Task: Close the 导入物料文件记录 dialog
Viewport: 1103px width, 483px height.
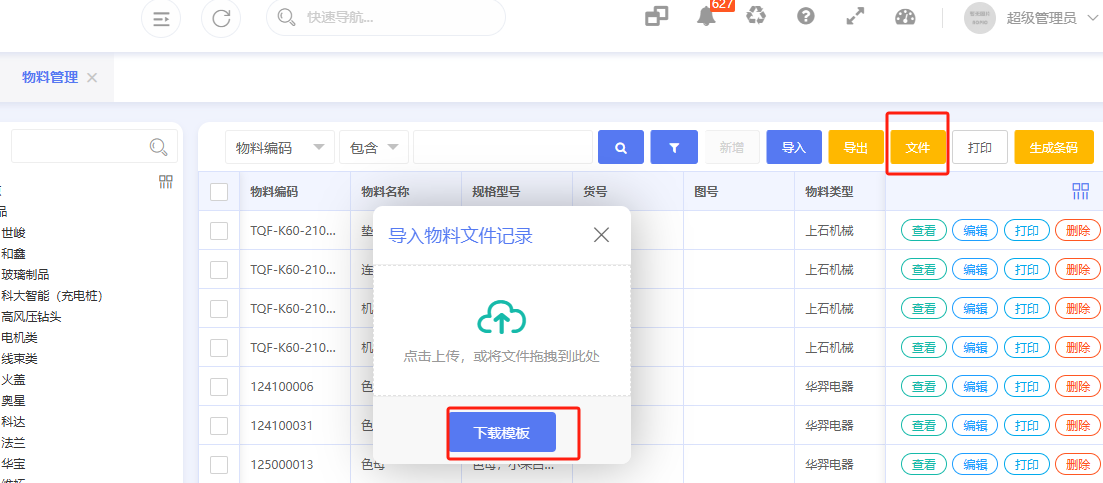Action: [601, 235]
